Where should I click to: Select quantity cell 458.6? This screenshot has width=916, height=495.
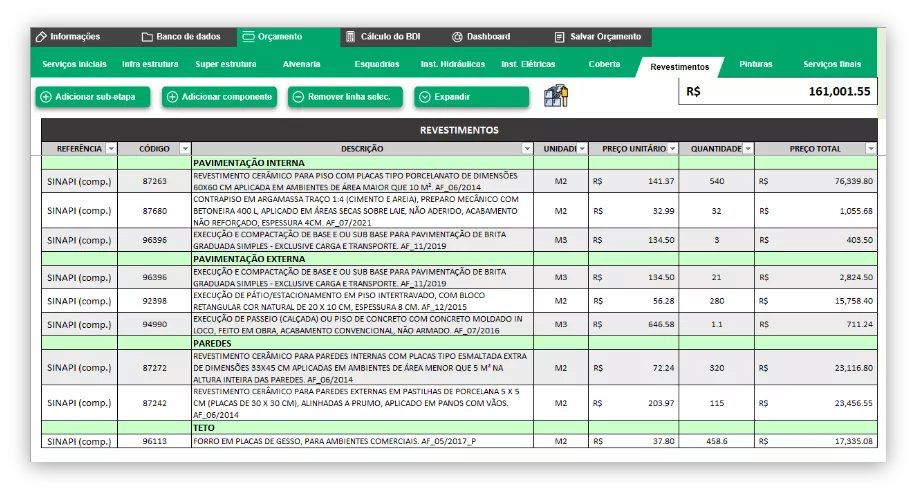coord(716,441)
